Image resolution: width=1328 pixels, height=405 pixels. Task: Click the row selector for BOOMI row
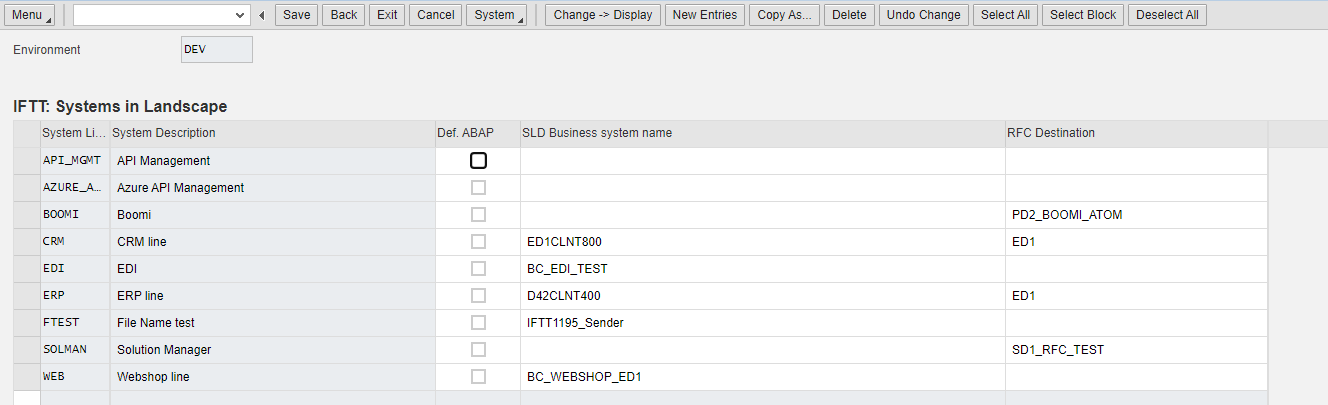pyautogui.click(x=27, y=215)
